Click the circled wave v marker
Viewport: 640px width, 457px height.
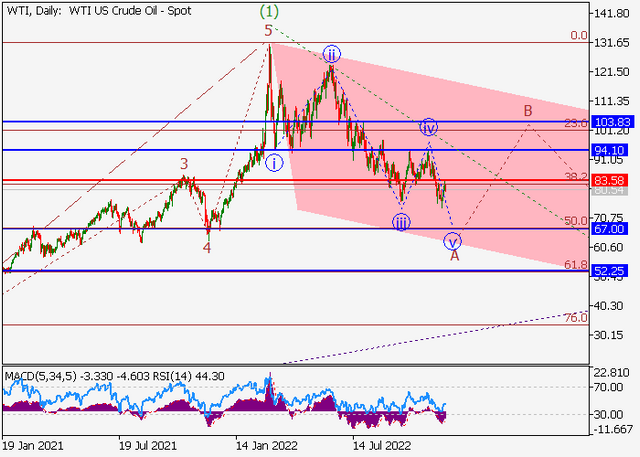click(x=452, y=242)
